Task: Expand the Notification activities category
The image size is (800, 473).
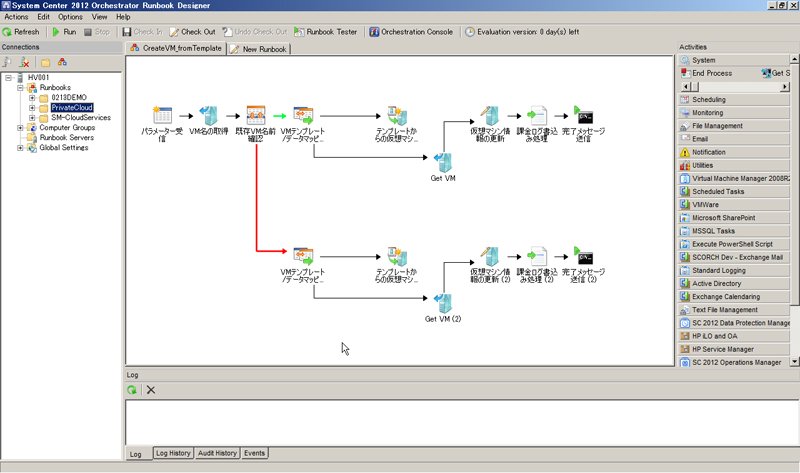Action: click(x=734, y=152)
